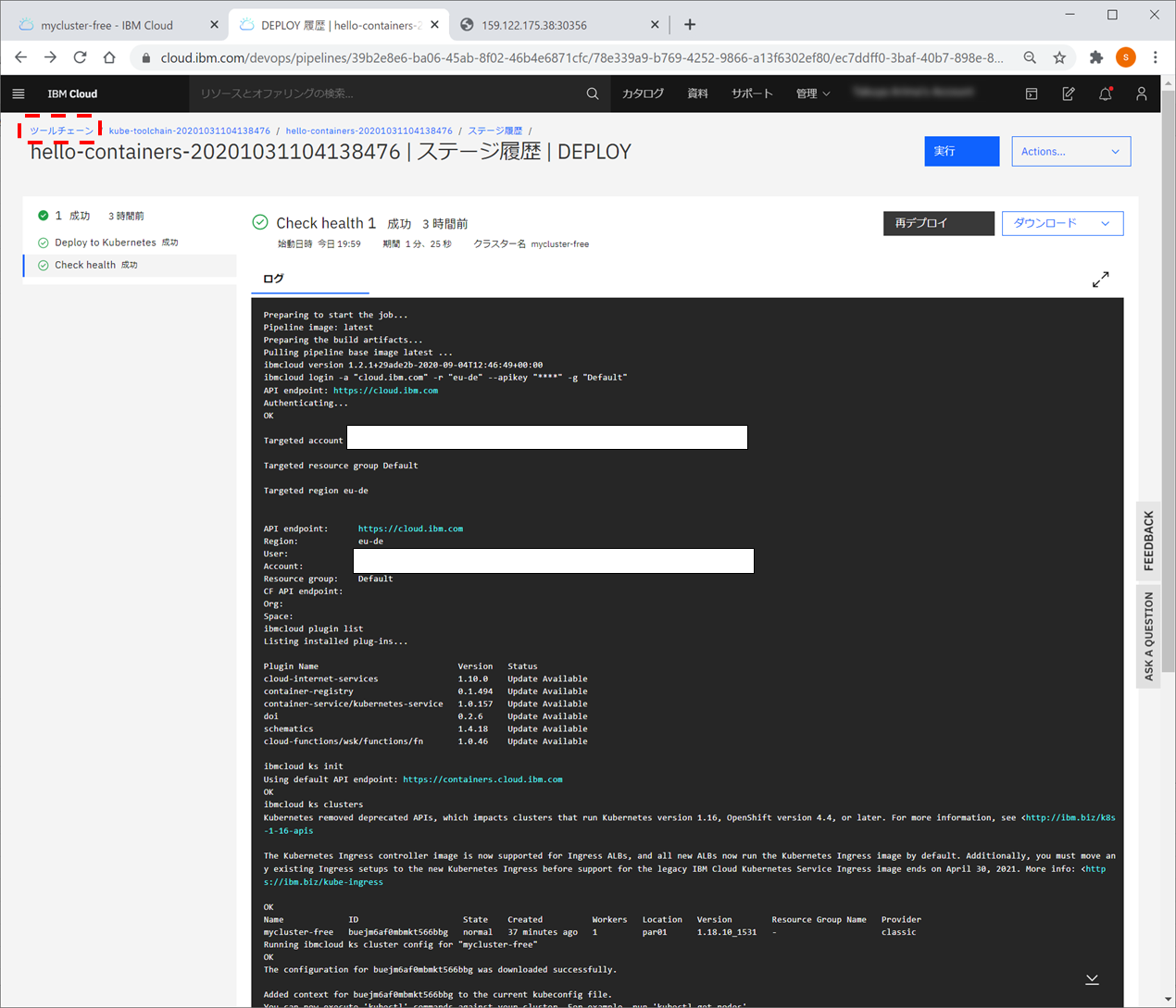This screenshot has height=1008, width=1176.
Task: Jump to log bottom arrow icon
Action: coord(1092,979)
